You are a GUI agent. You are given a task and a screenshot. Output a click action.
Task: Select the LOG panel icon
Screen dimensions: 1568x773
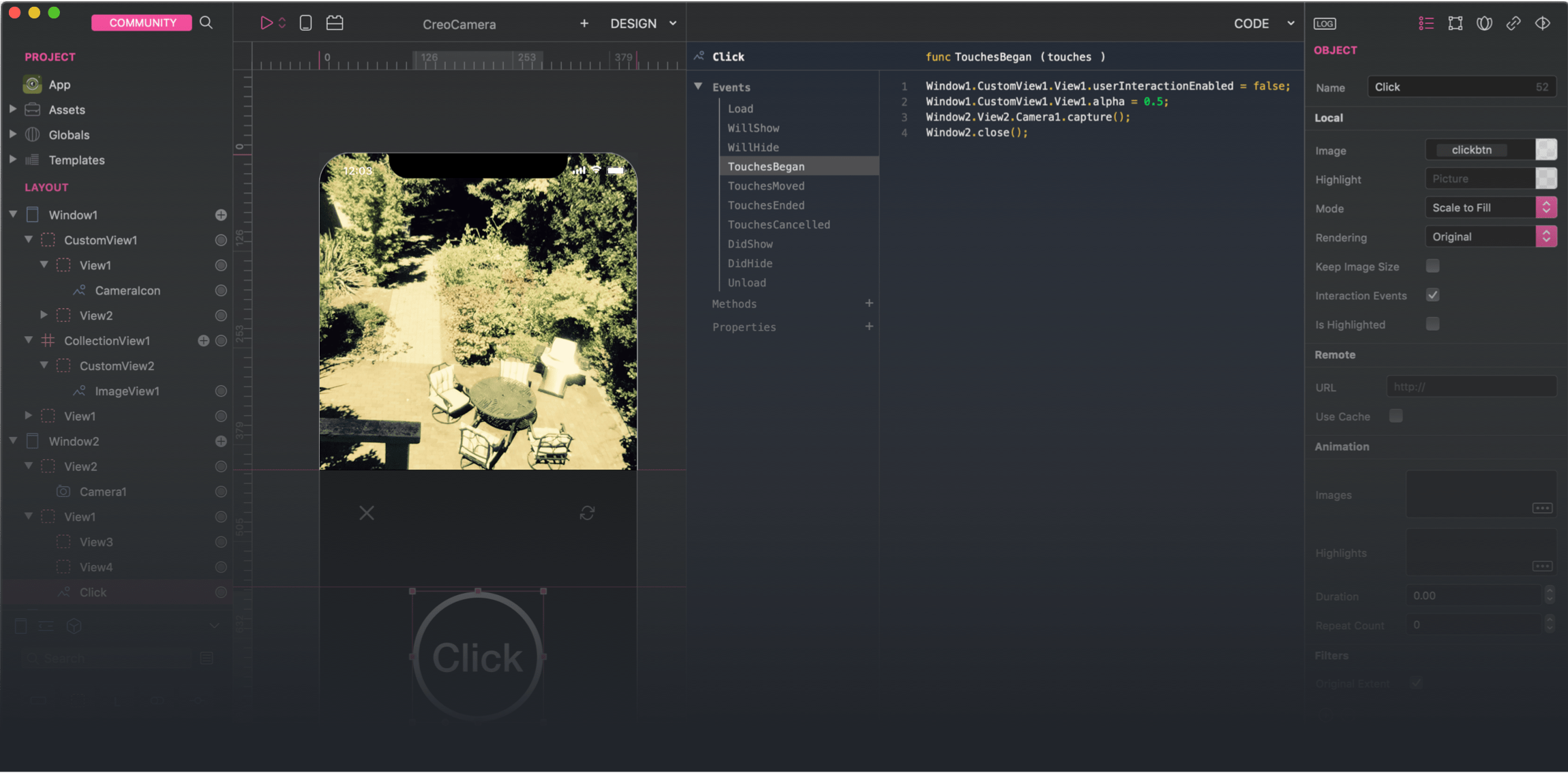tap(1325, 22)
